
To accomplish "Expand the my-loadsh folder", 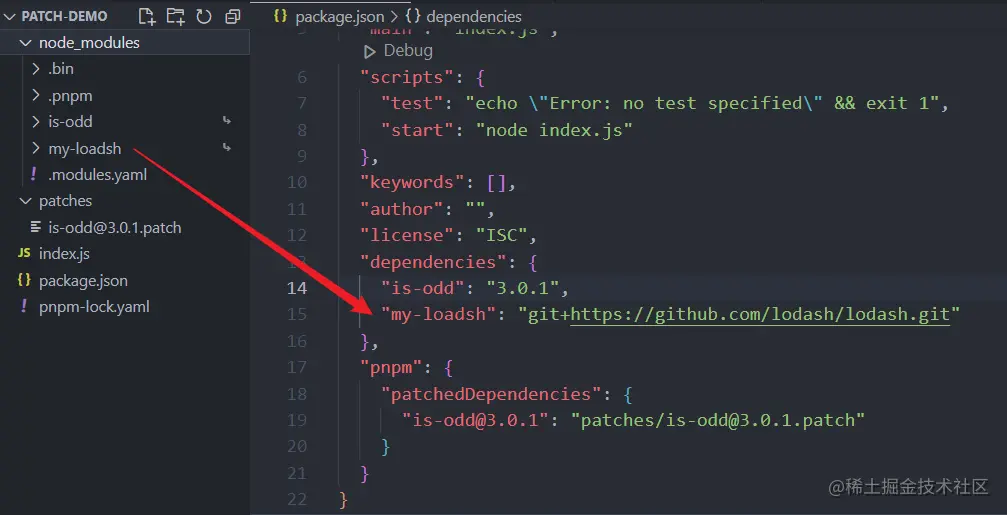I will pos(36,148).
